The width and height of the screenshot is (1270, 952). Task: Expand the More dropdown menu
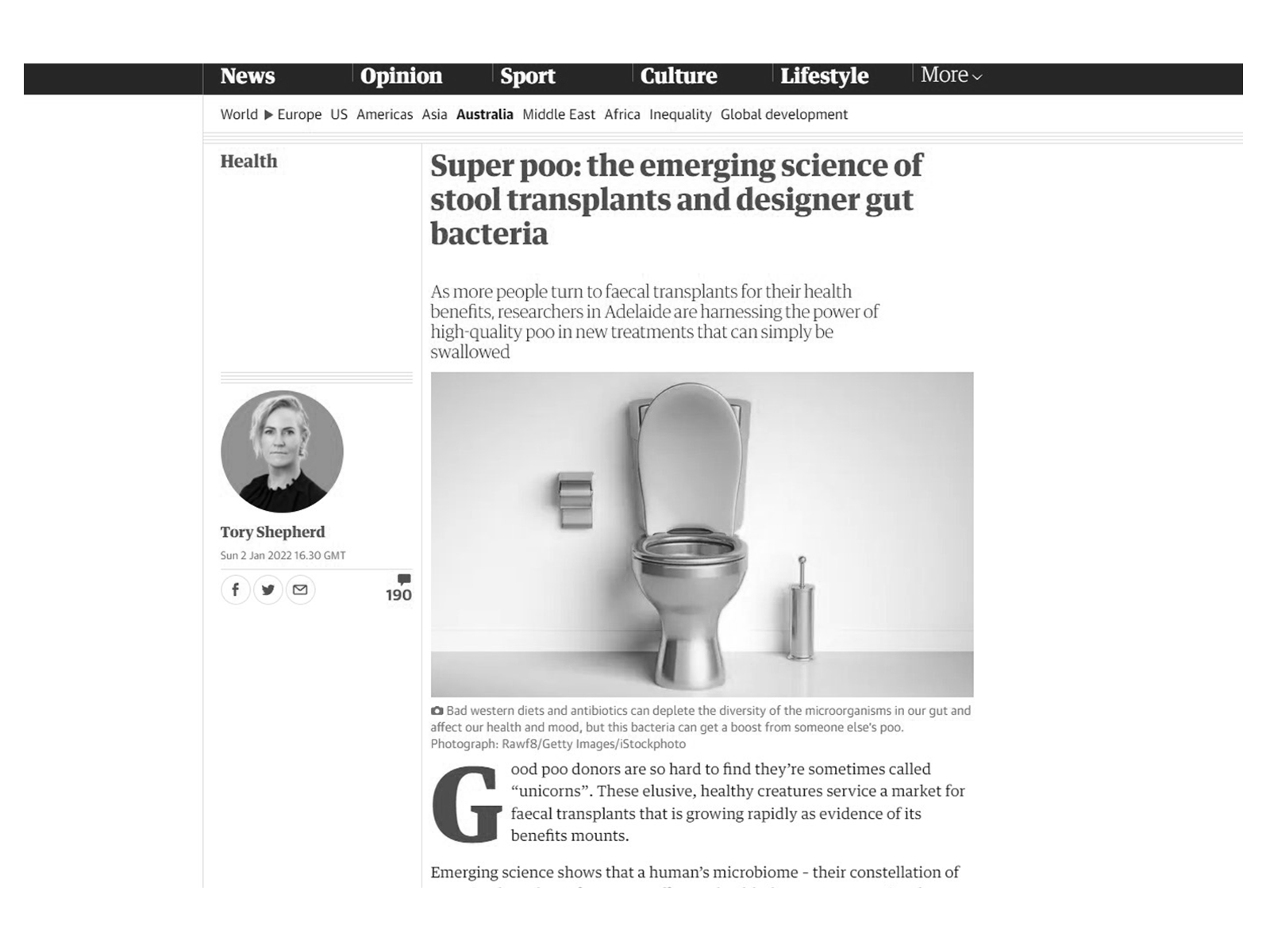click(951, 75)
